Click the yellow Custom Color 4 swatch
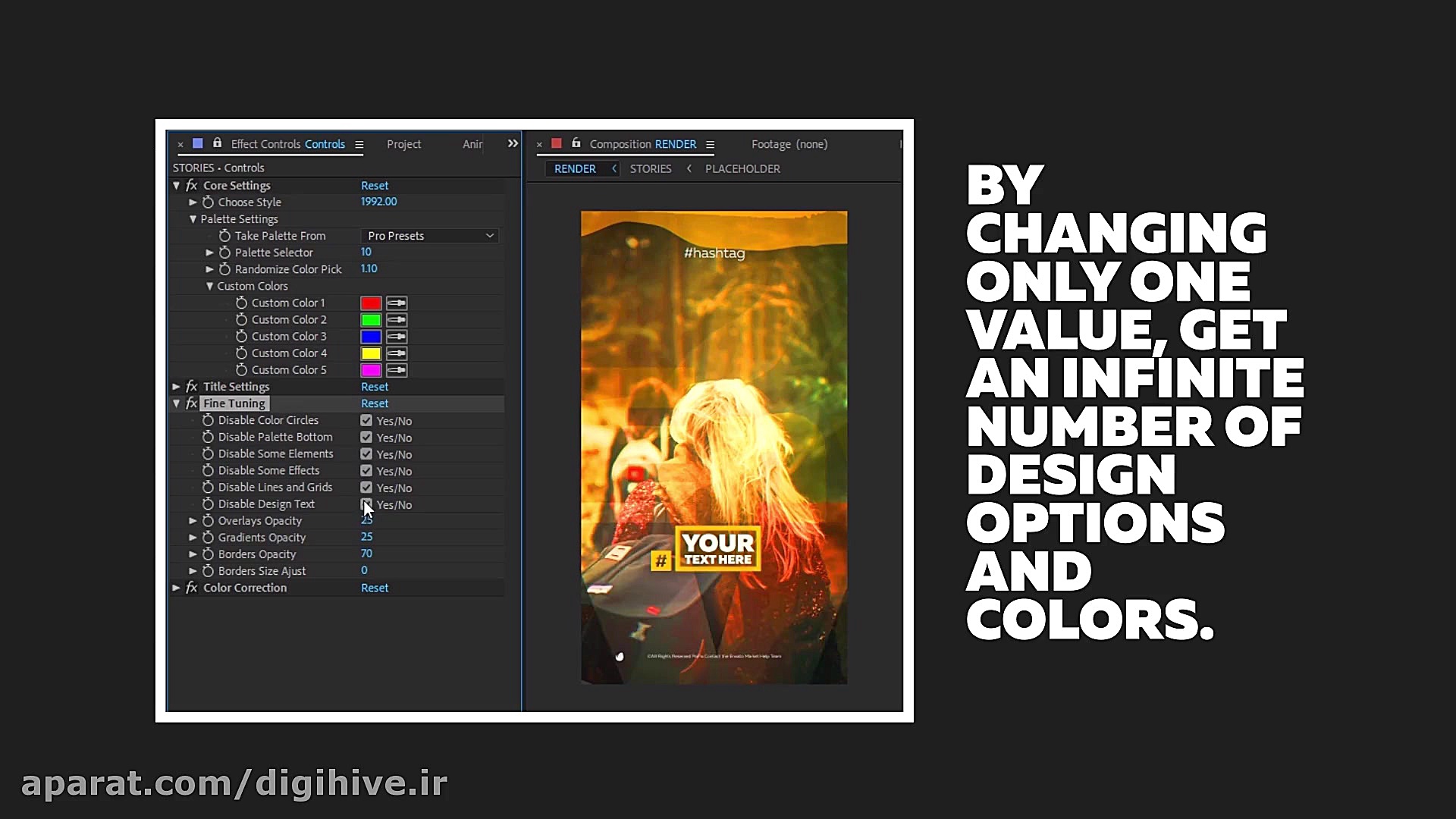 (x=371, y=353)
